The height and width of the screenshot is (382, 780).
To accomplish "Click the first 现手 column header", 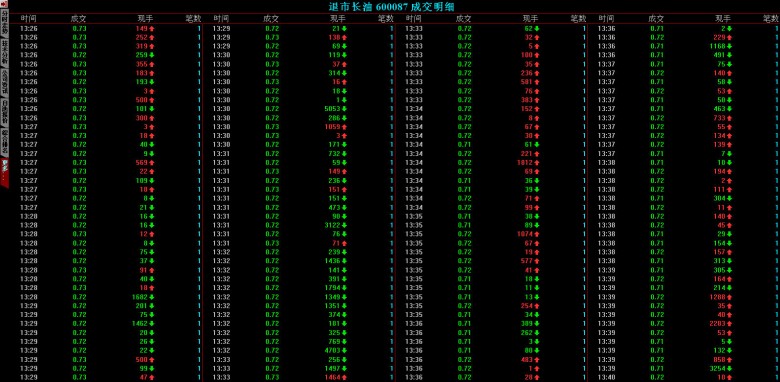I will pos(146,19).
